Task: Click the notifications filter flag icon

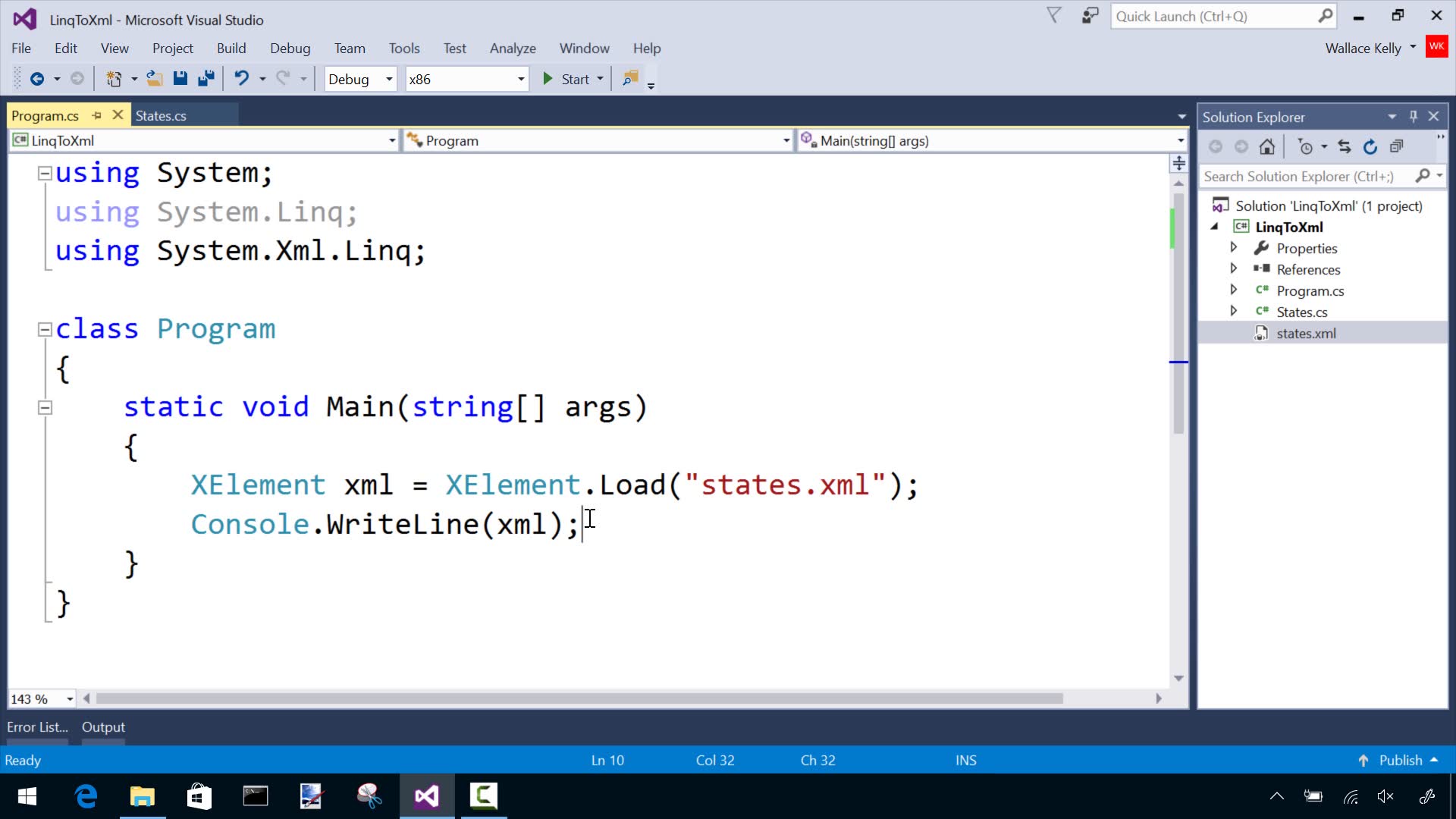Action: click(x=1054, y=16)
